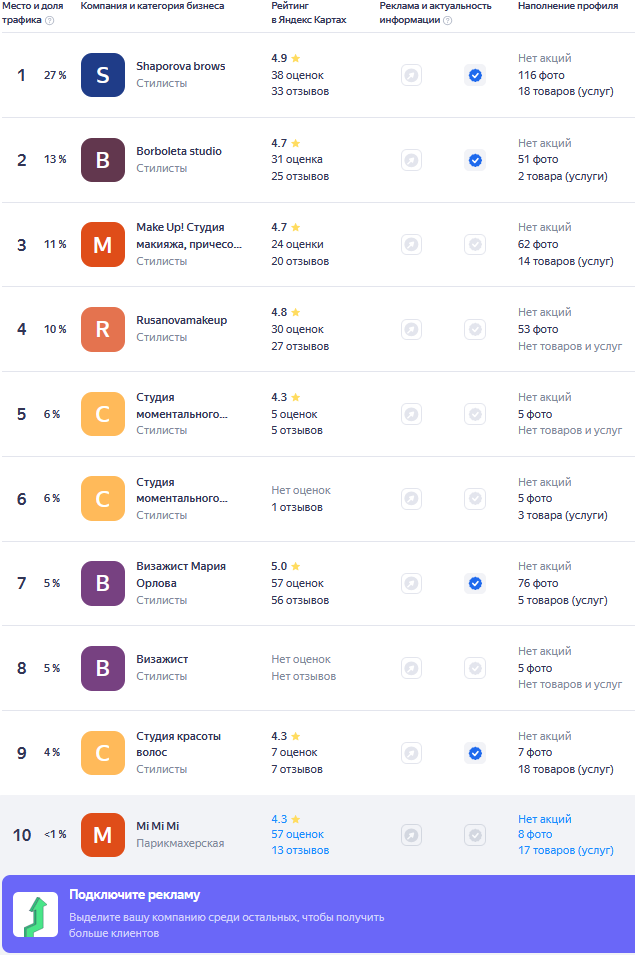Click the green arrow icon in the ad banner
635x955 pixels.
(x=36, y=915)
